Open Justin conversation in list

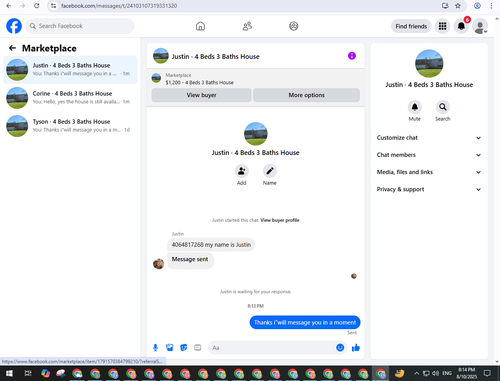point(70,70)
